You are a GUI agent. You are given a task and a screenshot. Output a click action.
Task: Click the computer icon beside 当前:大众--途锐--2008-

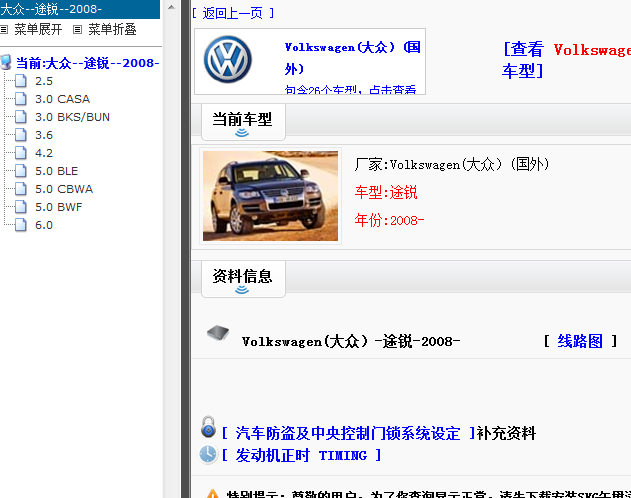[6, 63]
